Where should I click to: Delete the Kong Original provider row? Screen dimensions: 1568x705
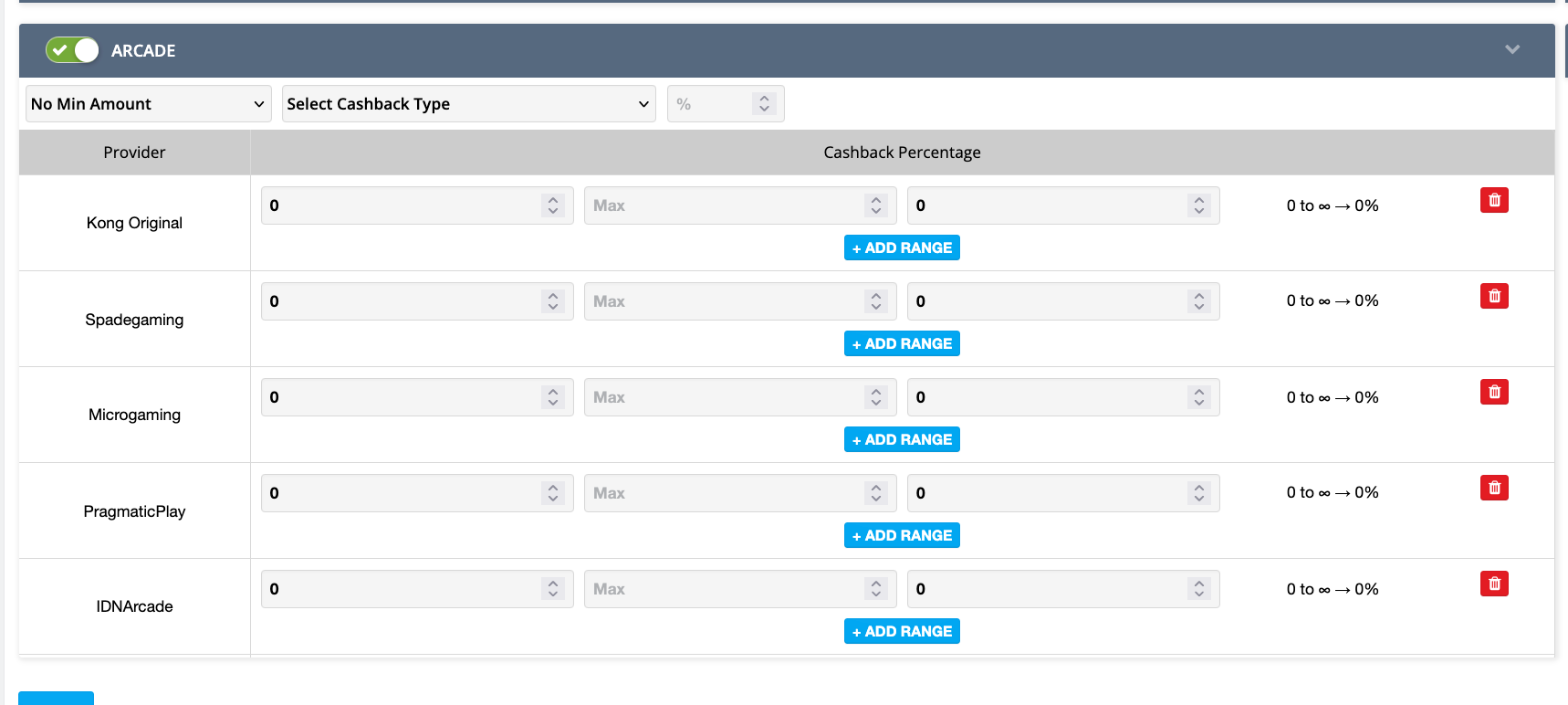1494,200
